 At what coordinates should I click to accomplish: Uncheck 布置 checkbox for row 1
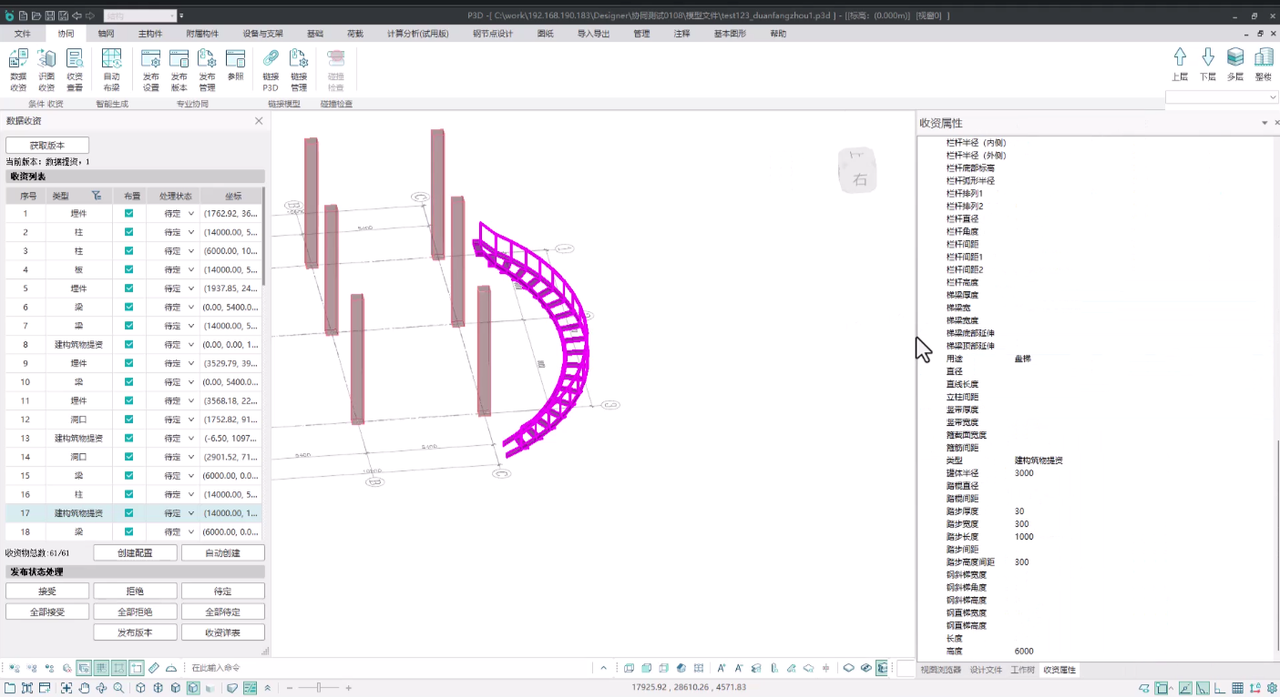(x=129, y=213)
